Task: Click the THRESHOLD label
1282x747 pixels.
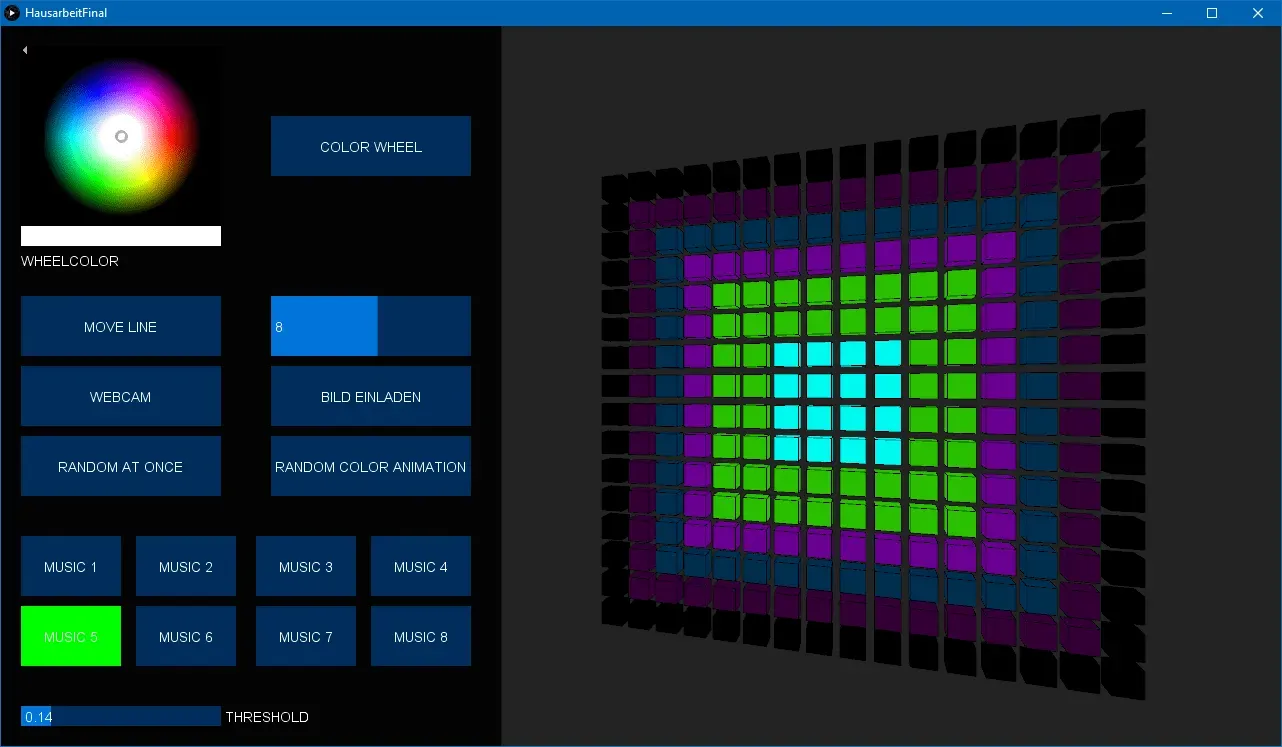Action: [267, 717]
